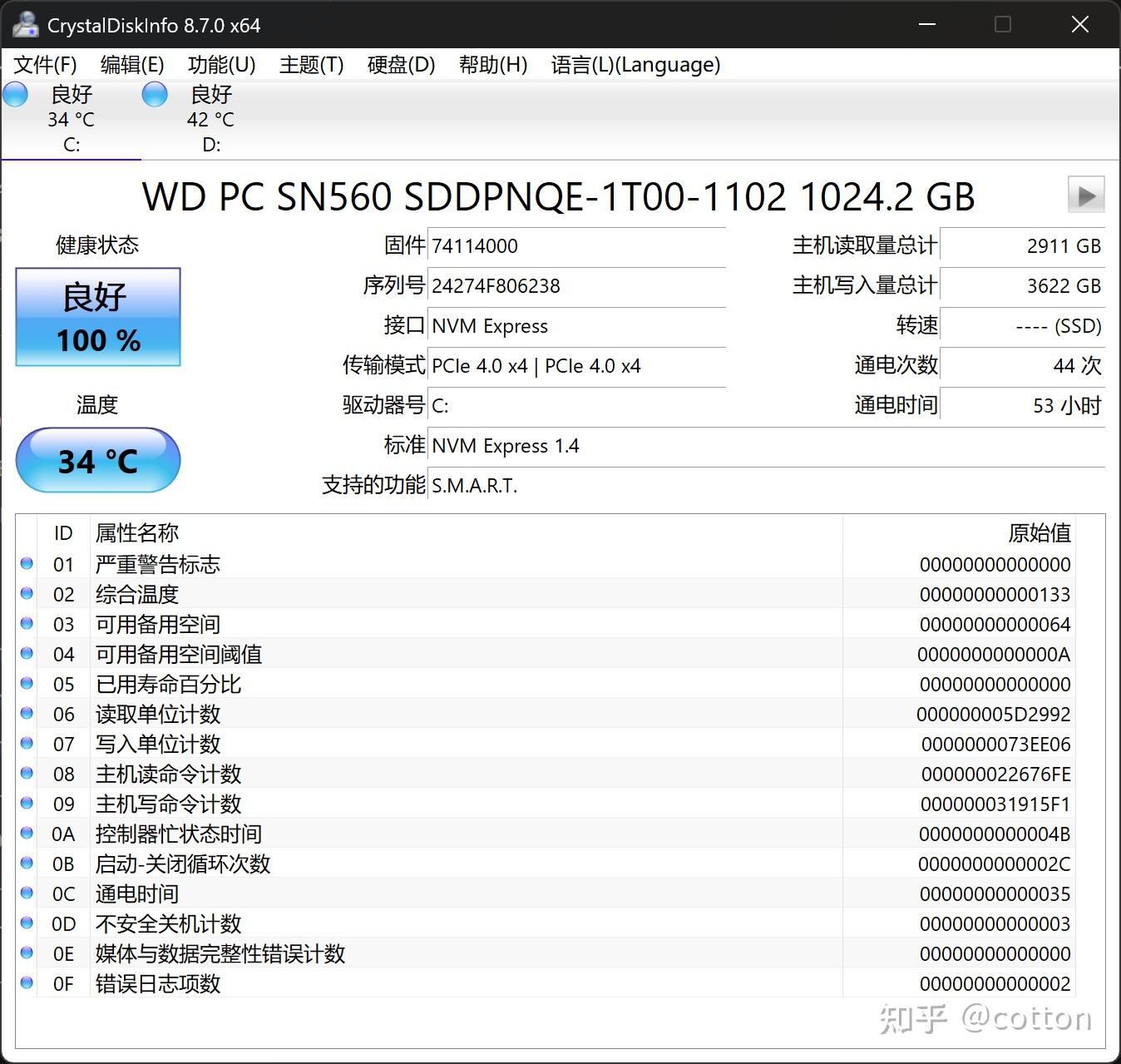The image size is (1121, 1064).
Task: Select the 不安全关机计数 attribute row
Action: [546, 923]
